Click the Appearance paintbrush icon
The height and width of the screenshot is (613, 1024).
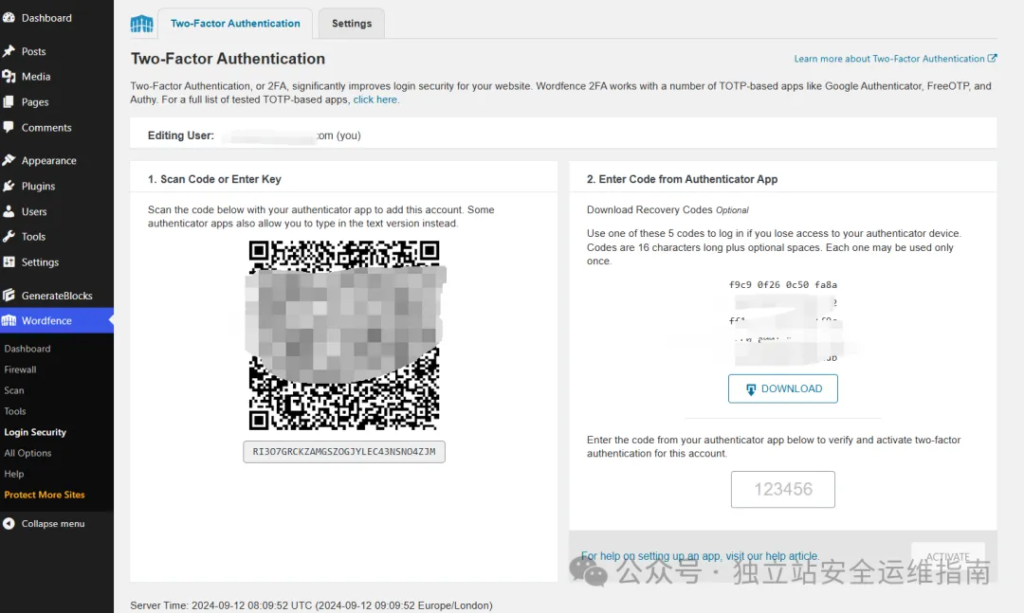click(x=8, y=160)
